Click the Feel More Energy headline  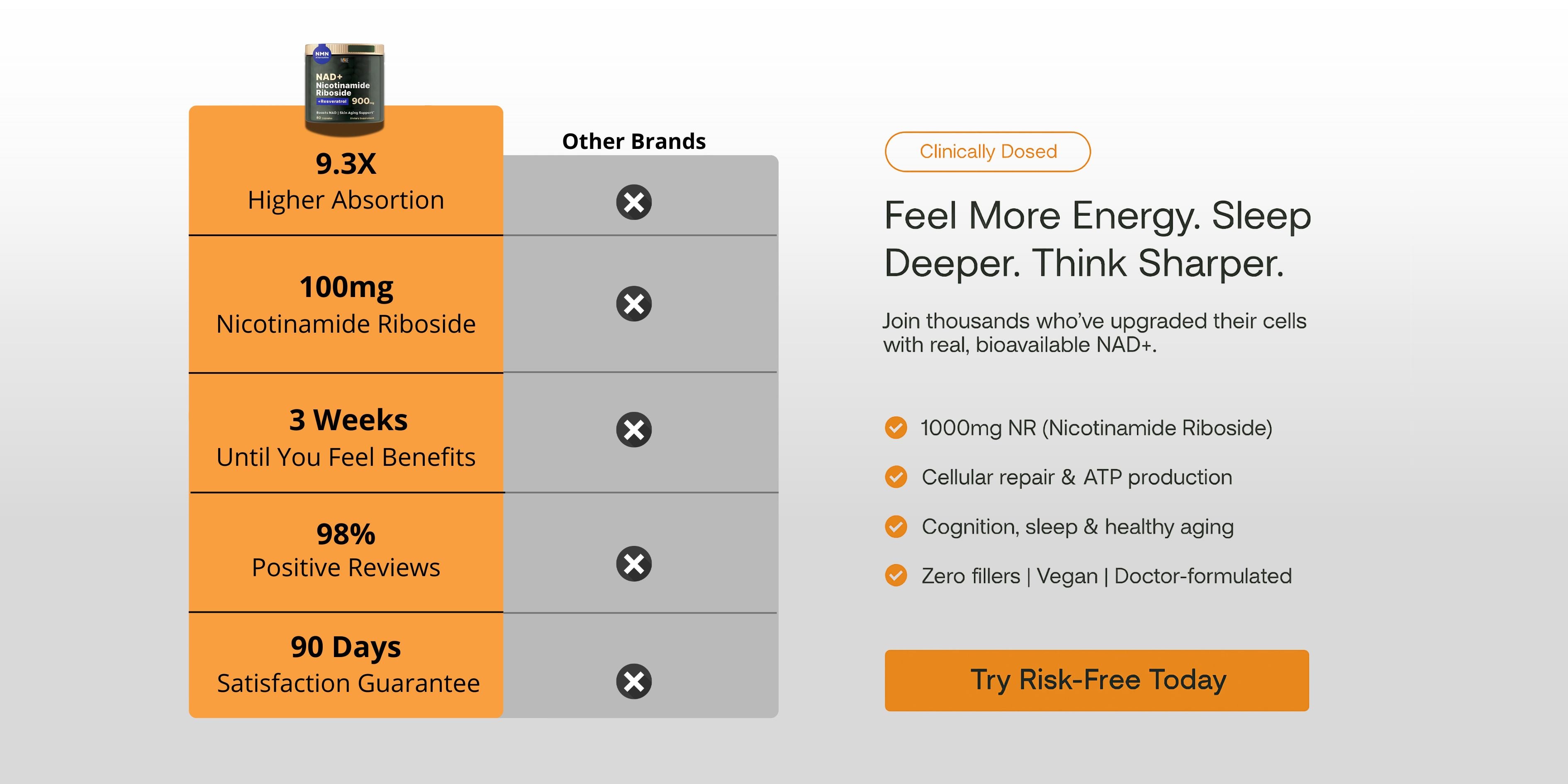pyautogui.click(x=1097, y=239)
